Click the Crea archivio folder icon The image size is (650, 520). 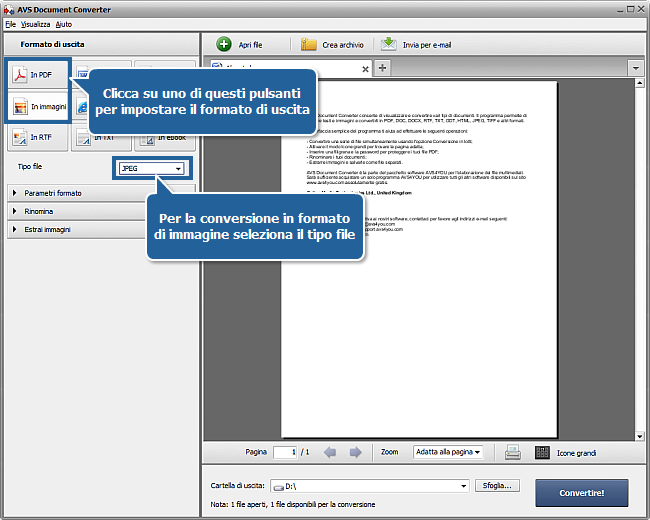309,45
